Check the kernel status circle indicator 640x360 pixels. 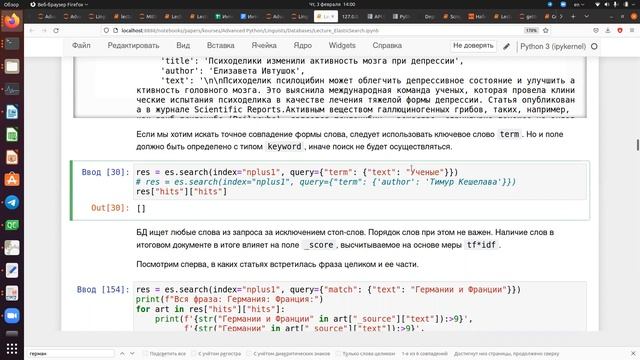click(x=594, y=47)
